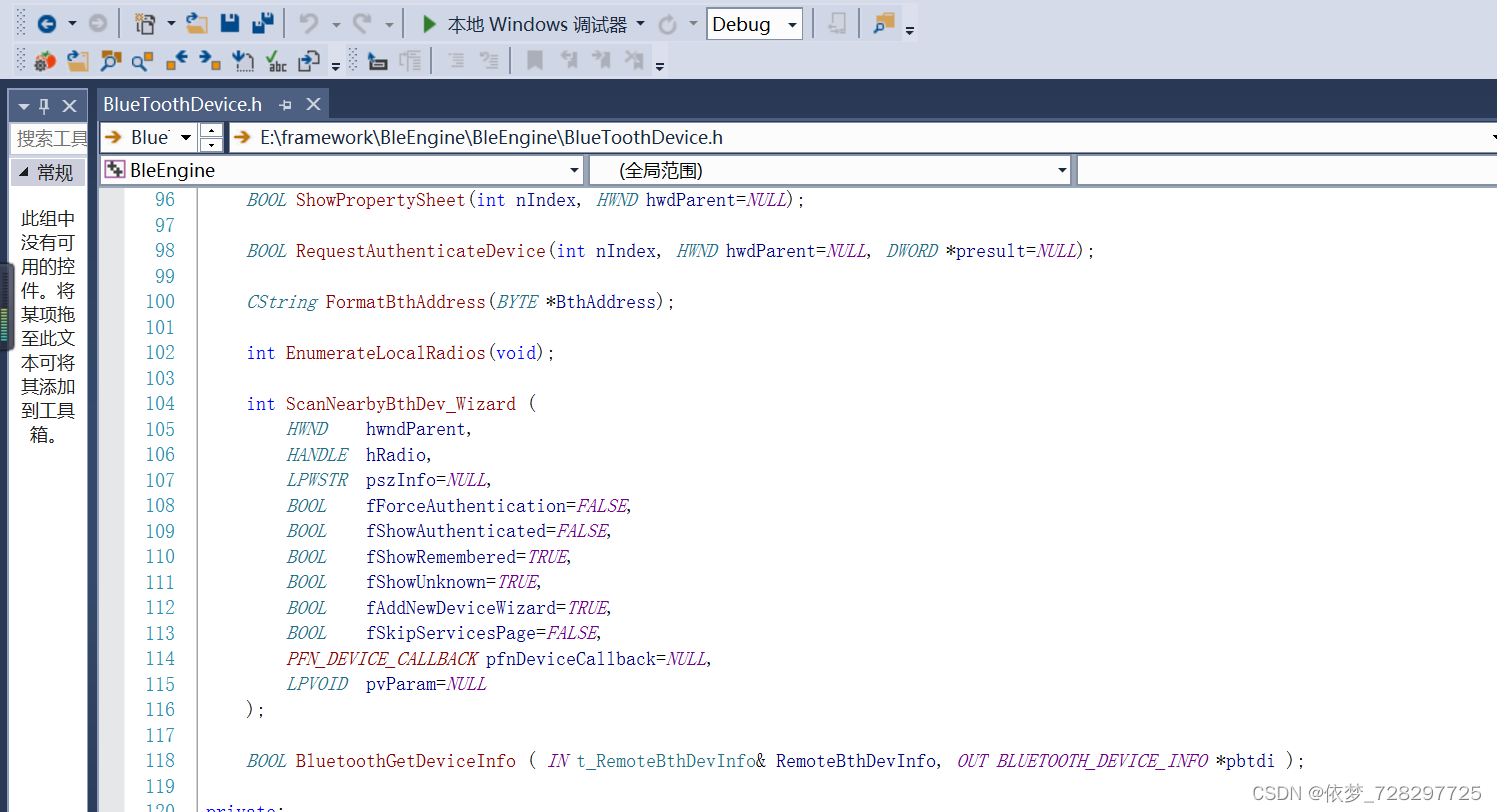
Task: Click the FormatBthAddress function name
Action: (406, 302)
